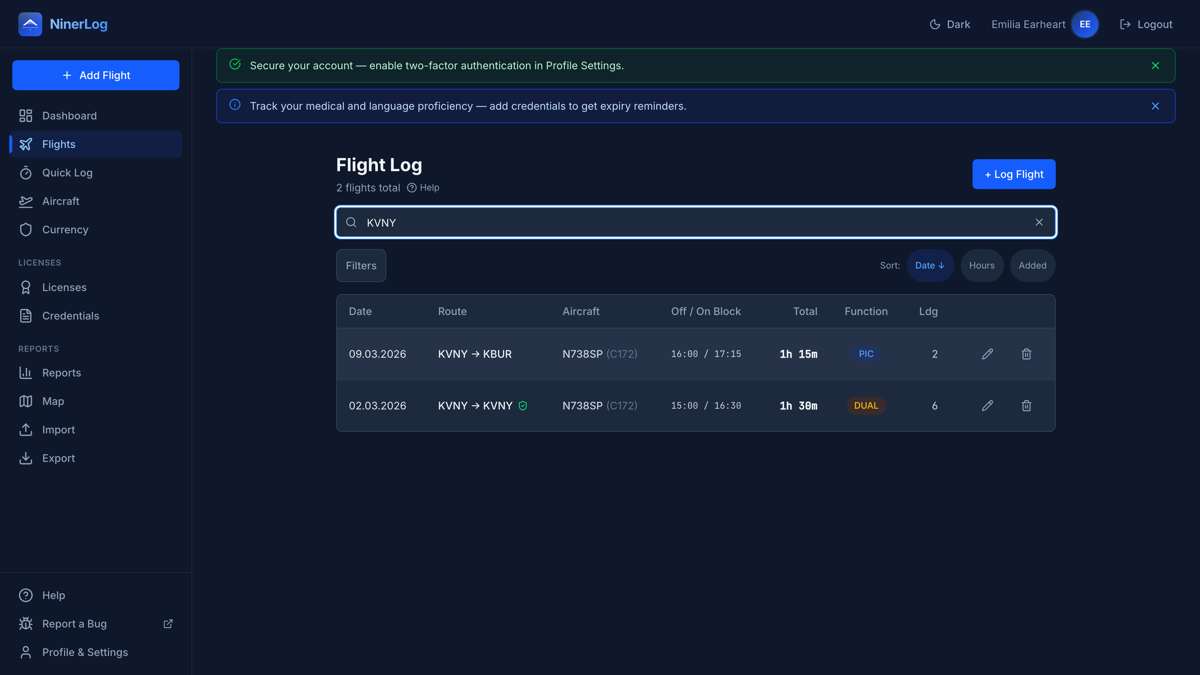Open the Help link near flights total
Viewport: 1200px width, 675px height.
pyautogui.click(x=423, y=188)
